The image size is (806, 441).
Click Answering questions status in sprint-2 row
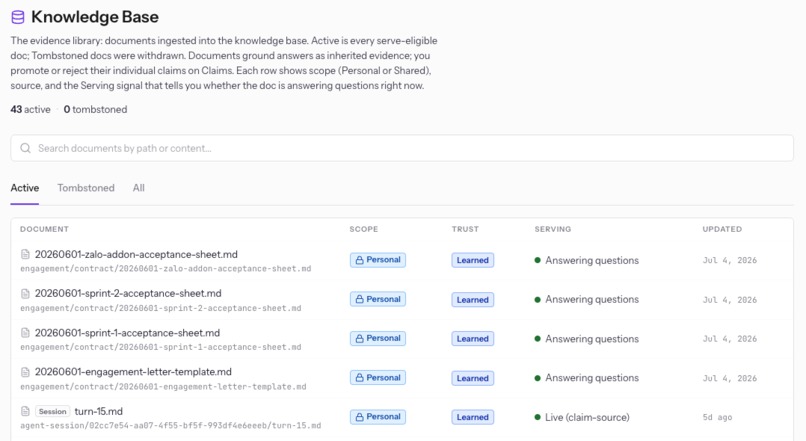(x=587, y=299)
